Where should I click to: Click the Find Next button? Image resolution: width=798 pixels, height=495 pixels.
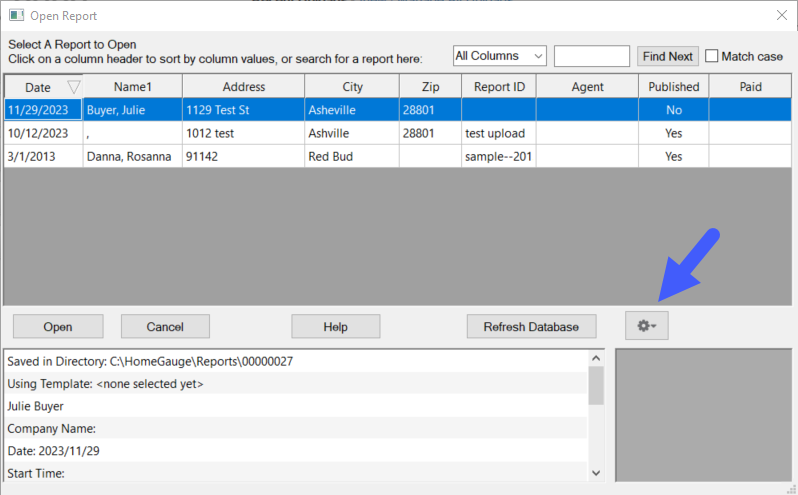[667, 56]
